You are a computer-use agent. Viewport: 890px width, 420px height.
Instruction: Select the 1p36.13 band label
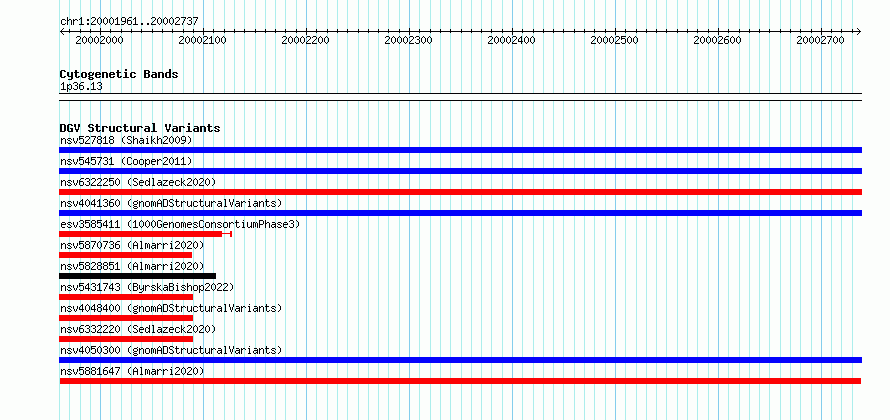click(x=81, y=87)
